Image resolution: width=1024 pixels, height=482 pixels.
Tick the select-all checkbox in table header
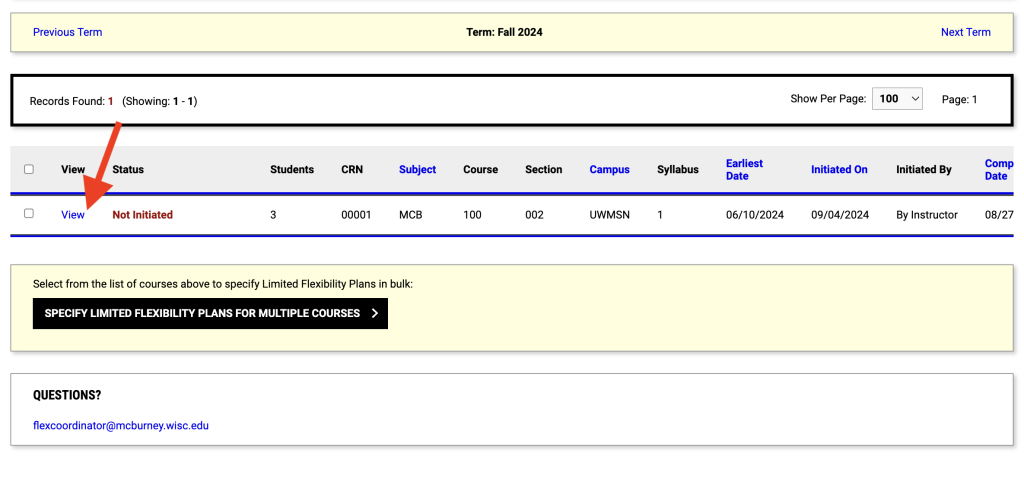pyautogui.click(x=29, y=169)
